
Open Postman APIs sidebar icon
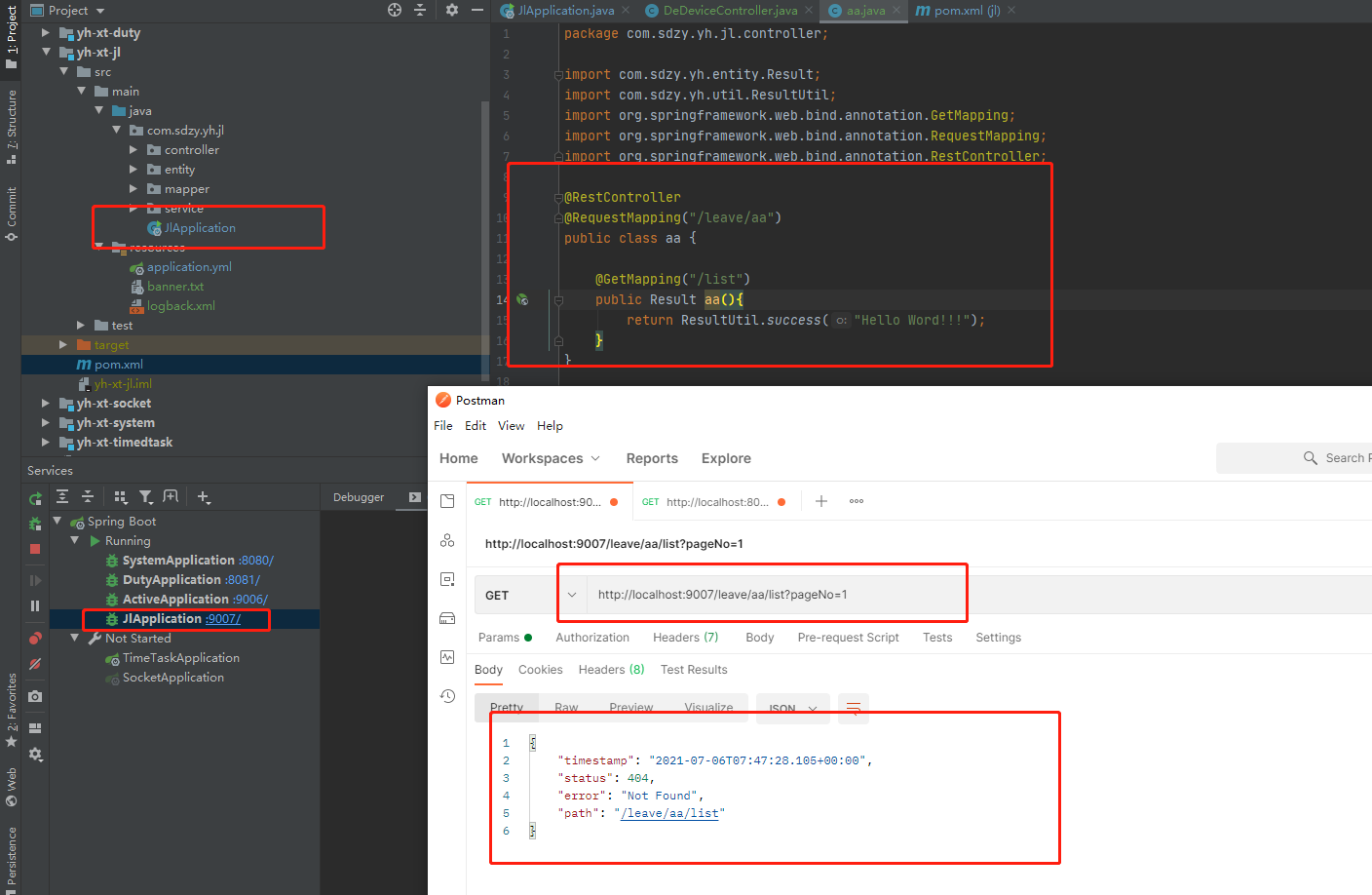pyautogui.click(x=447, y=540)
